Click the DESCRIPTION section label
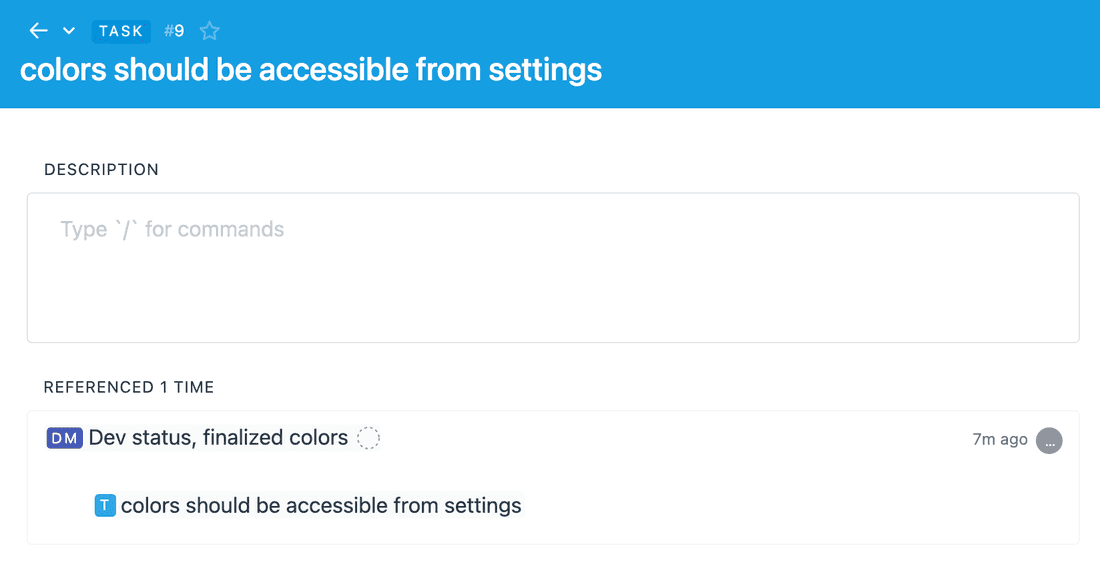 [101, 170]
